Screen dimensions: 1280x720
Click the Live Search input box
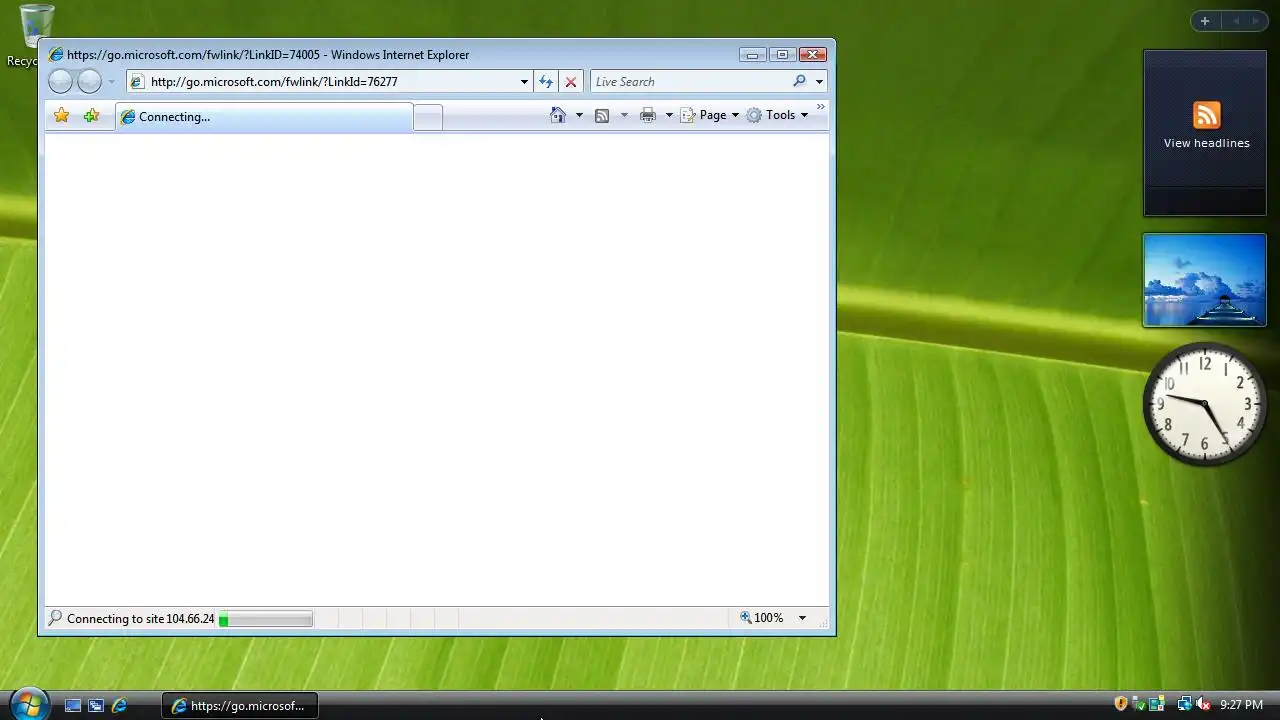click(x=690, y=82)
